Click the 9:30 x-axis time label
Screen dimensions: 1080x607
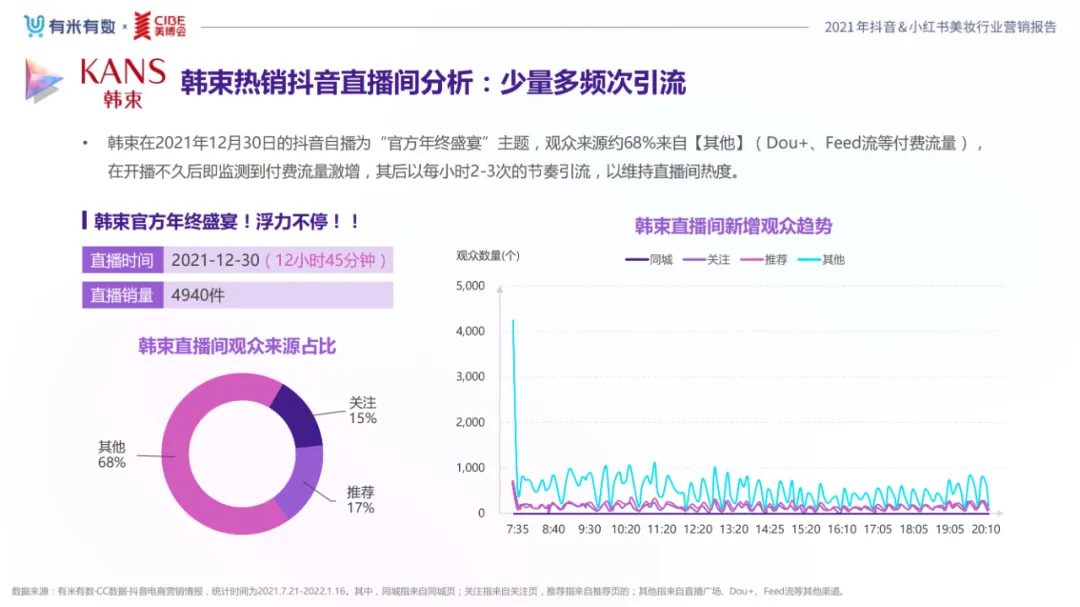589,529
